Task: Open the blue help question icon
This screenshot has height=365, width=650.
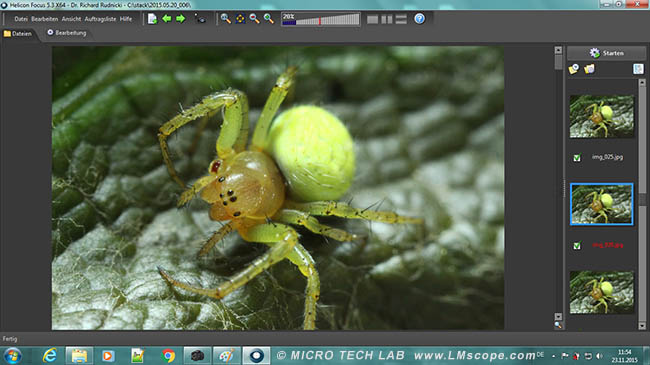Action: pos(420,19)
